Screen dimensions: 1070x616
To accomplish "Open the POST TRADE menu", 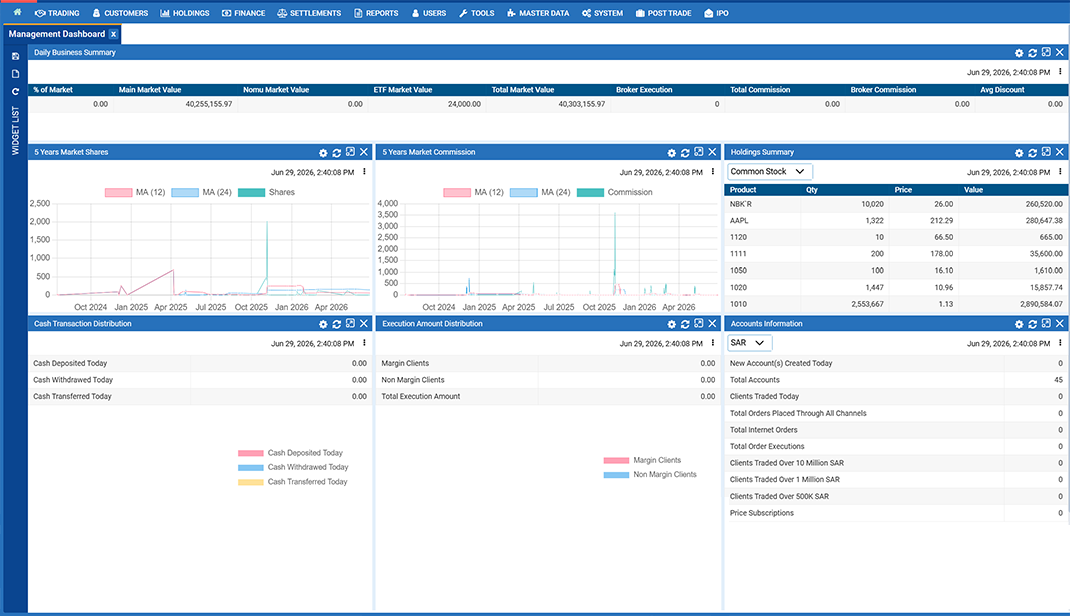I will tap(663, 13).
